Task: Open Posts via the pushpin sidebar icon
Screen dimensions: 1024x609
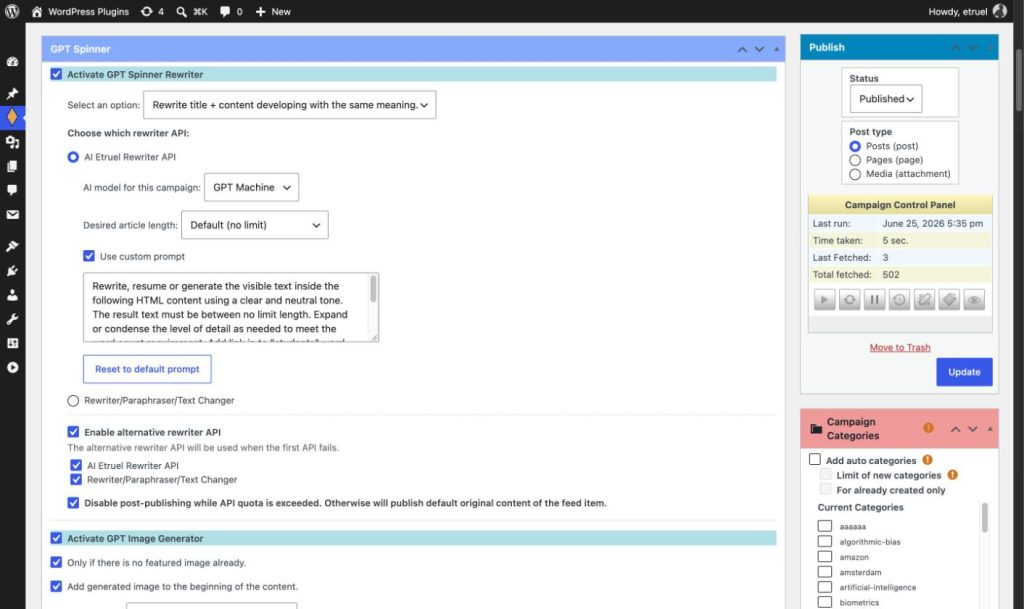Action: pyautogui.click(x=12, y=93)
